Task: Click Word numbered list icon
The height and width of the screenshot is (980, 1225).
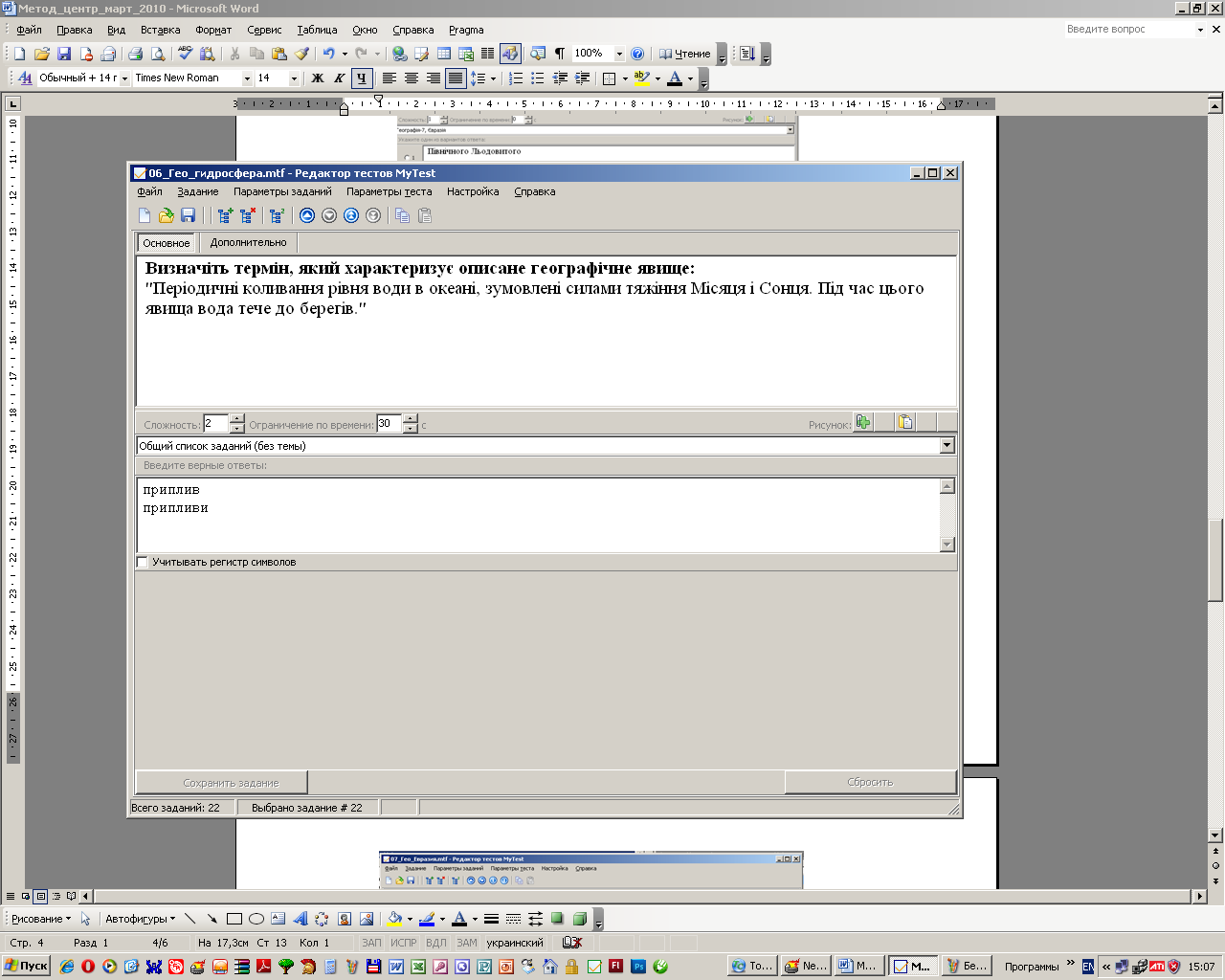Action: (x=516, y=78)
